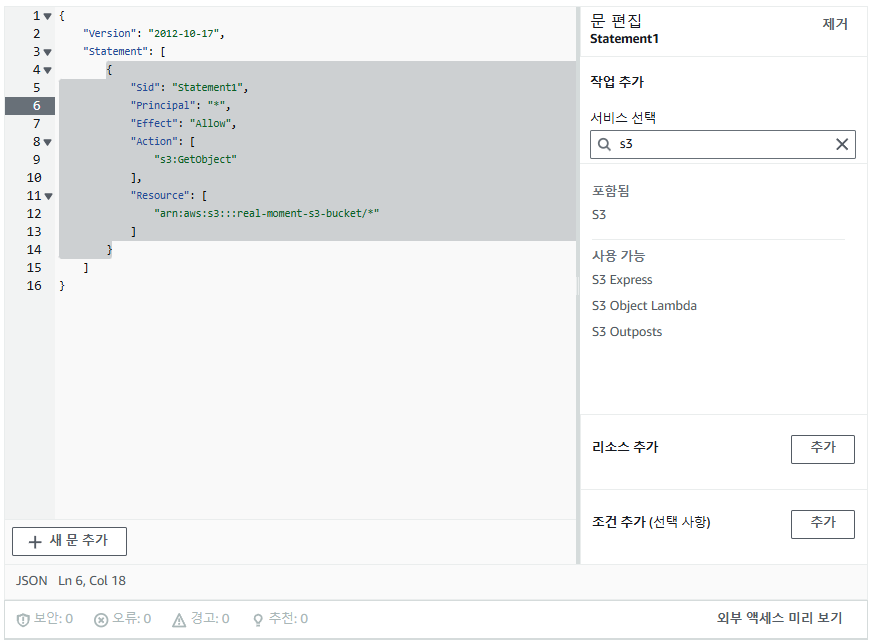The width and height of the screenshot is (871, 644).
Task: Click 제거 to remove the statement
Action: pyautogui.click(x=835, y=24)
